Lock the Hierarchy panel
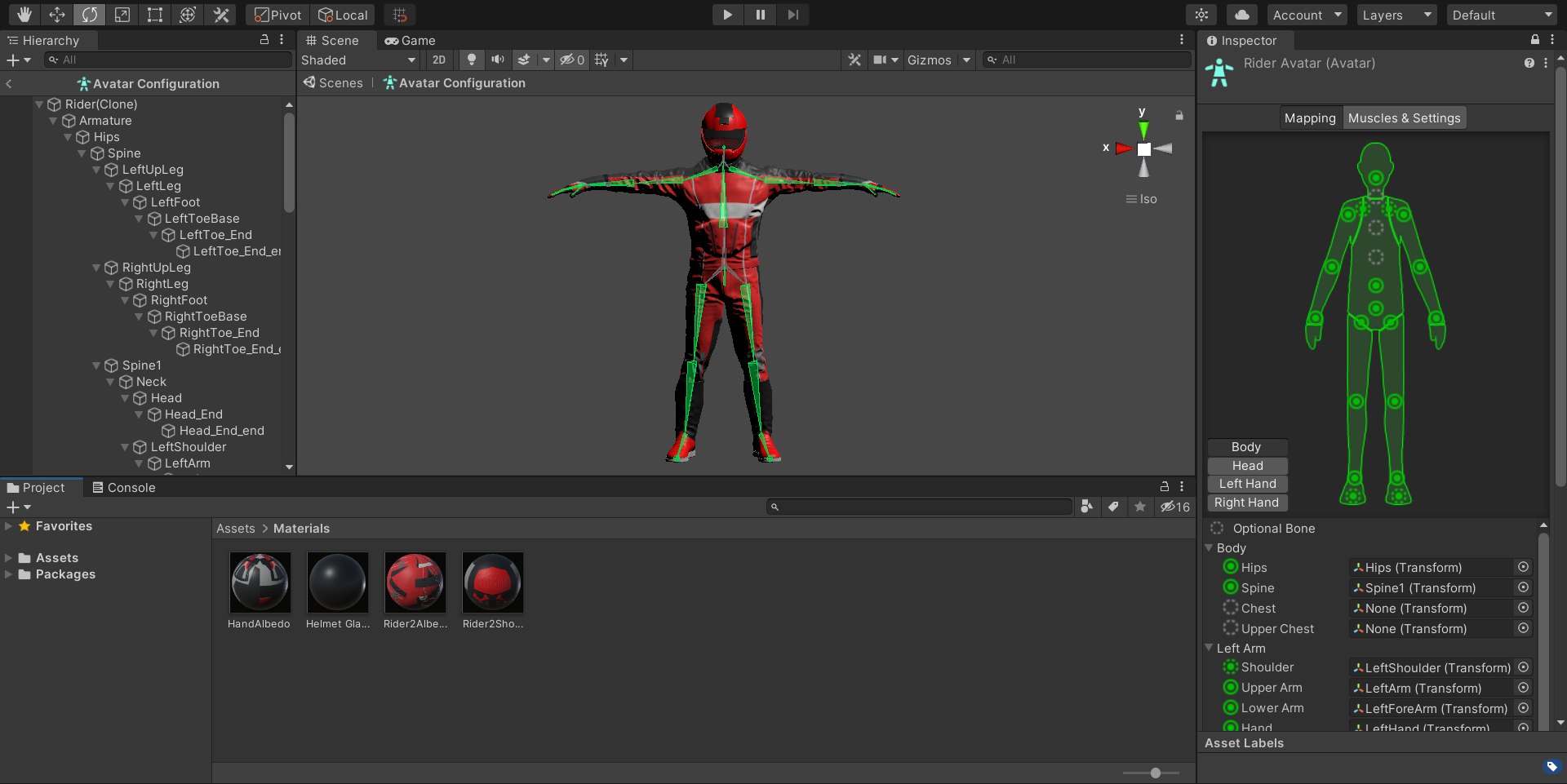The height and width of the screenshot is (784, 1567). coord(264,39)
